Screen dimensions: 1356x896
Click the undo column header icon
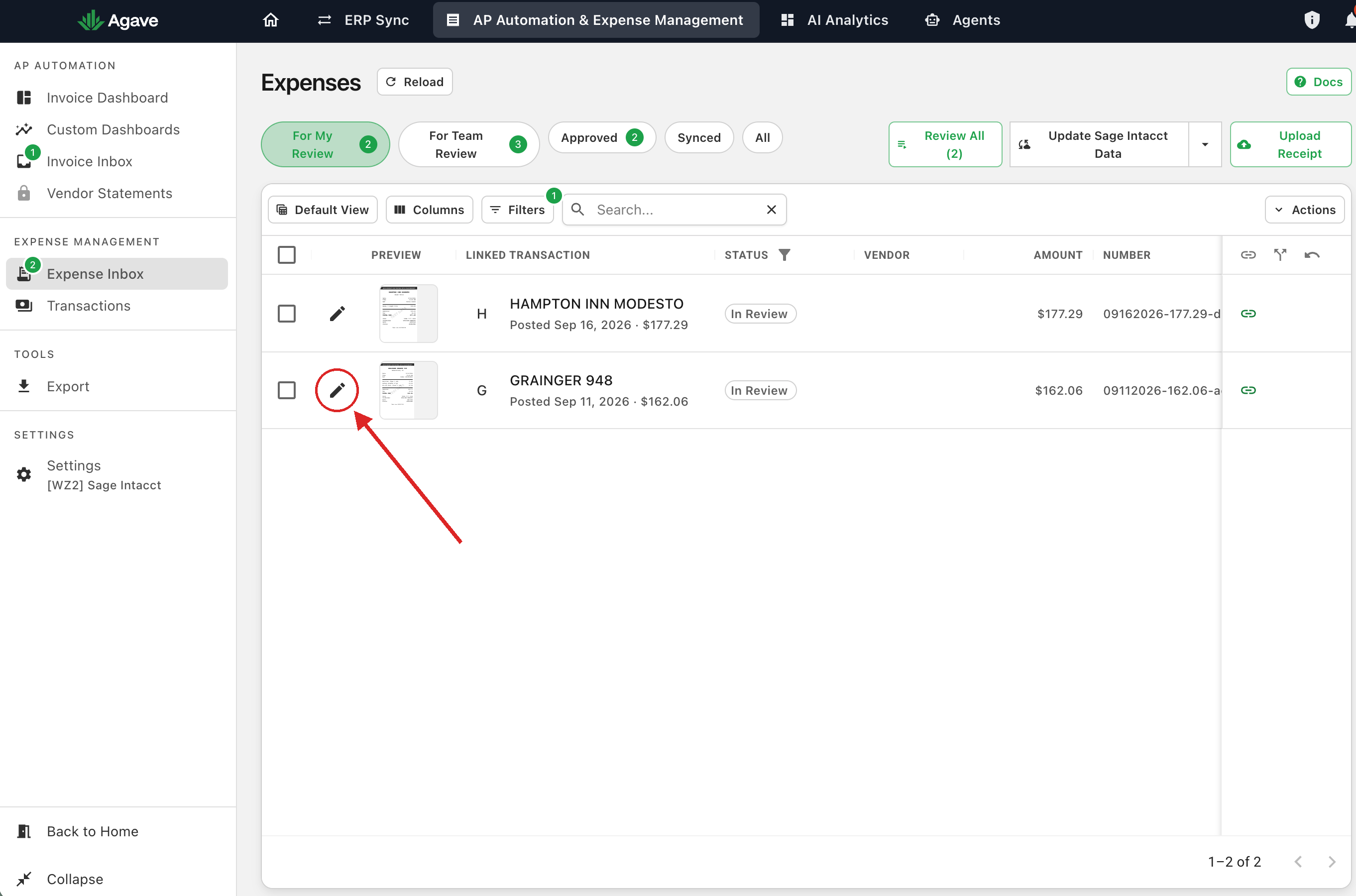coord(1312,255)
